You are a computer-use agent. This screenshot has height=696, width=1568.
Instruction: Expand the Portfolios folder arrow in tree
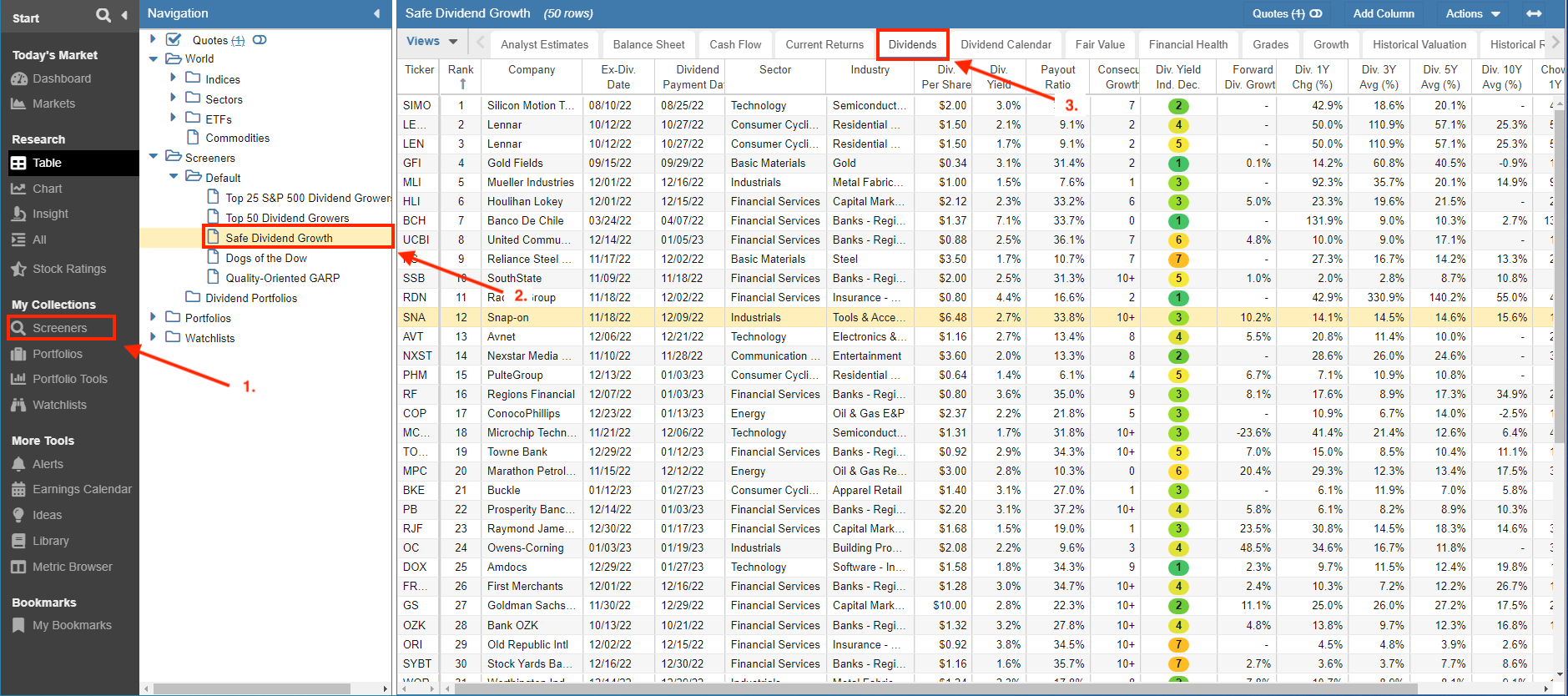click(153, 316)
